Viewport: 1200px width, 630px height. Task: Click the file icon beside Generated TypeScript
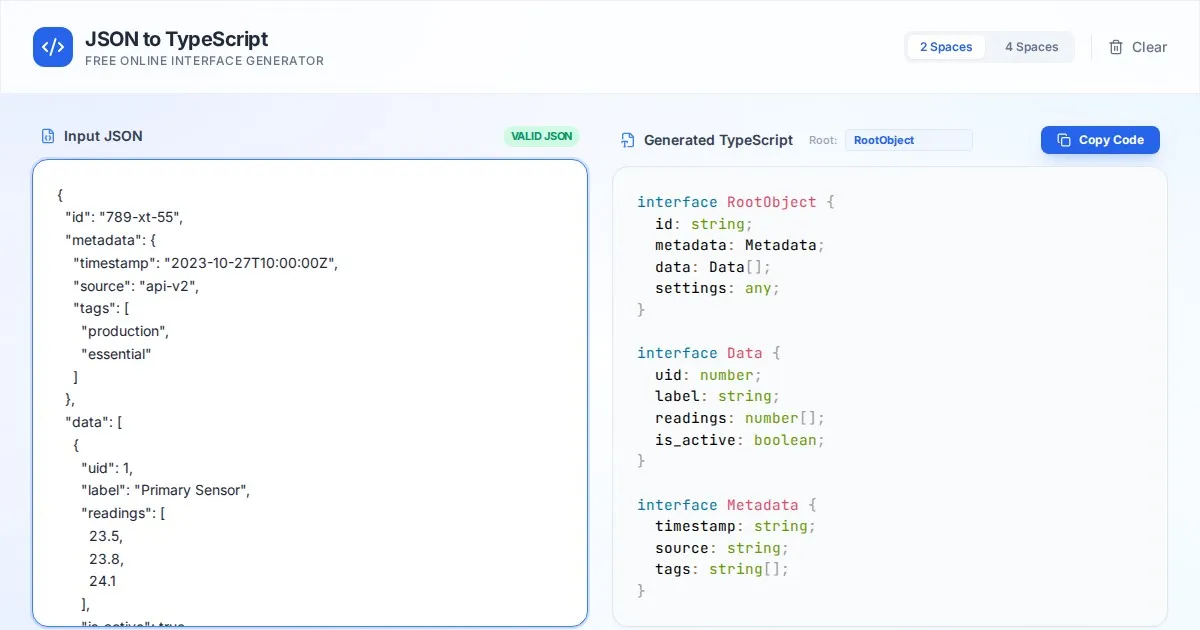coord(628,140)
